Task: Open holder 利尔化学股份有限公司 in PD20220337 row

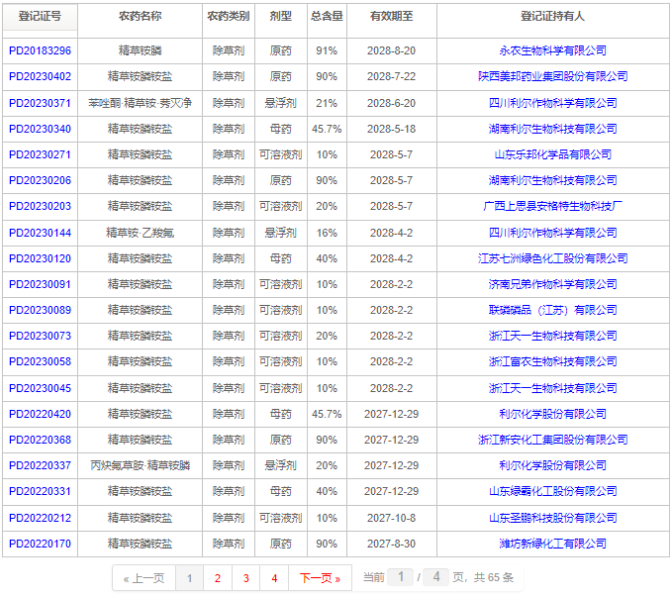Action: coord(553,465)
